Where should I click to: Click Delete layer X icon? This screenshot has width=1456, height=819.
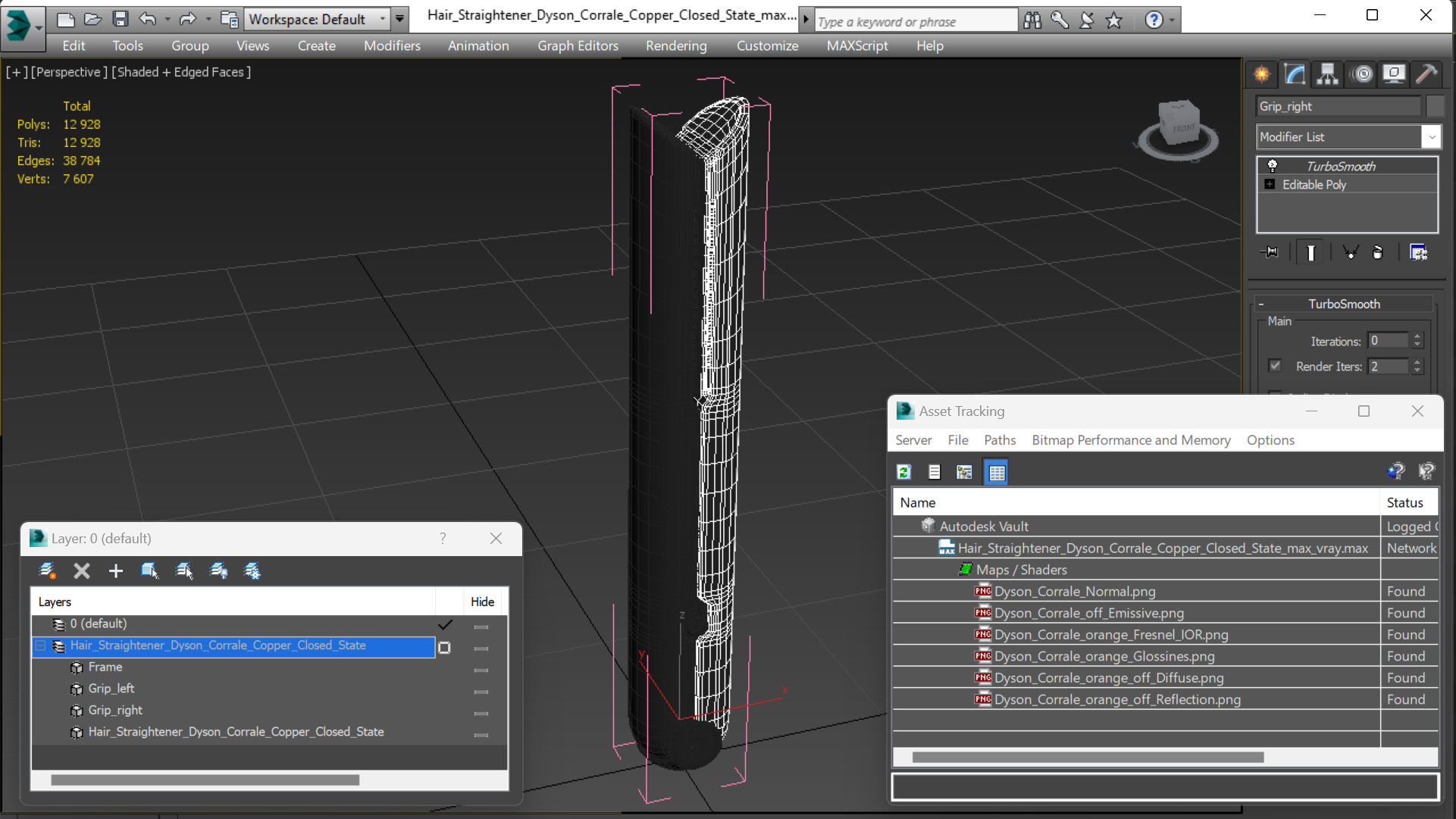[82, 571]
